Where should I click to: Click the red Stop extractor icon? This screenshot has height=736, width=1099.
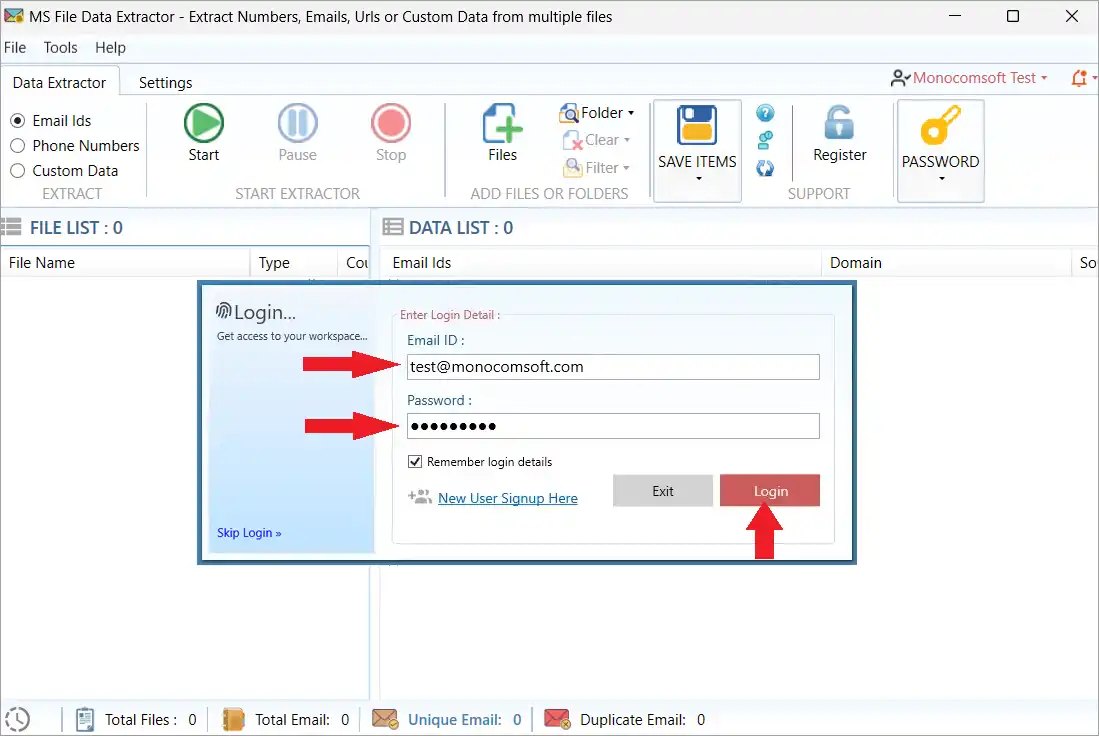pyautogui.click(x=390, y=123)
